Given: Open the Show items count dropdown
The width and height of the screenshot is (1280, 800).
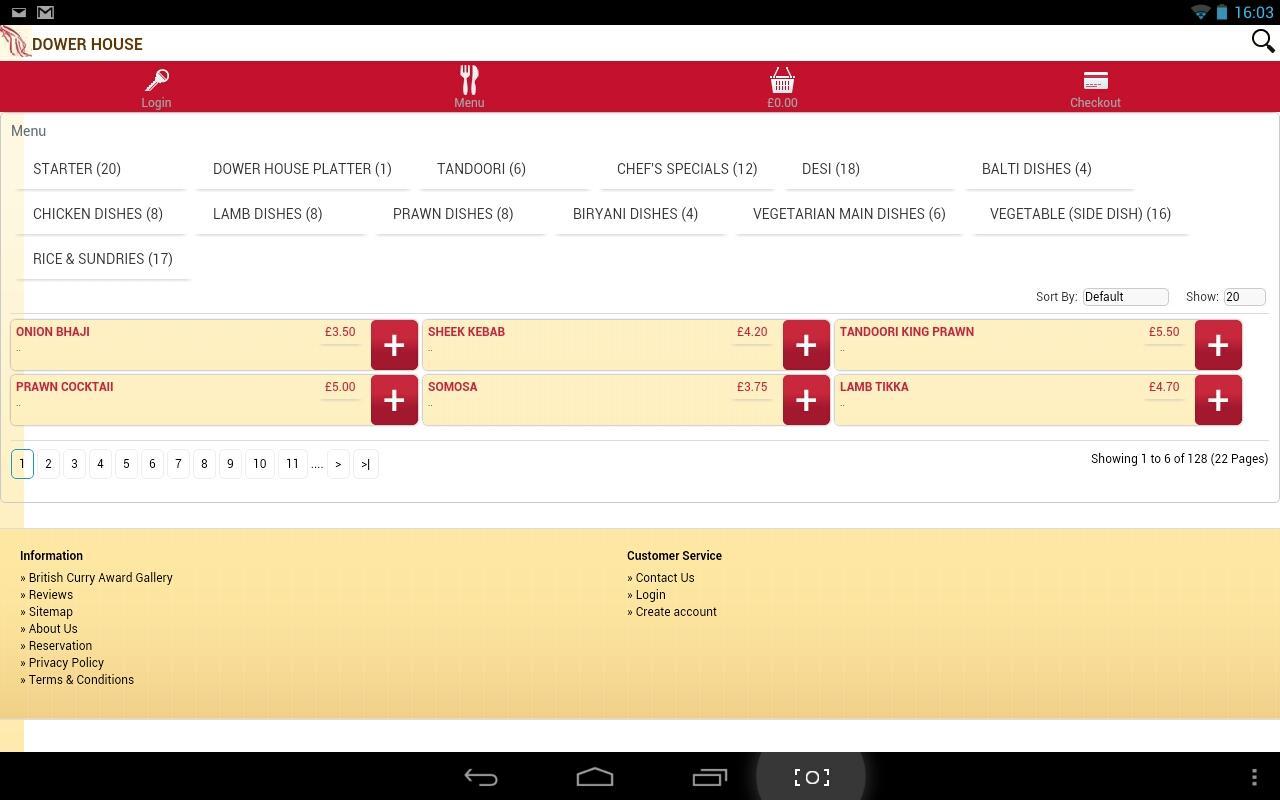Looking at the screenshot, I should click(1244, 297).
